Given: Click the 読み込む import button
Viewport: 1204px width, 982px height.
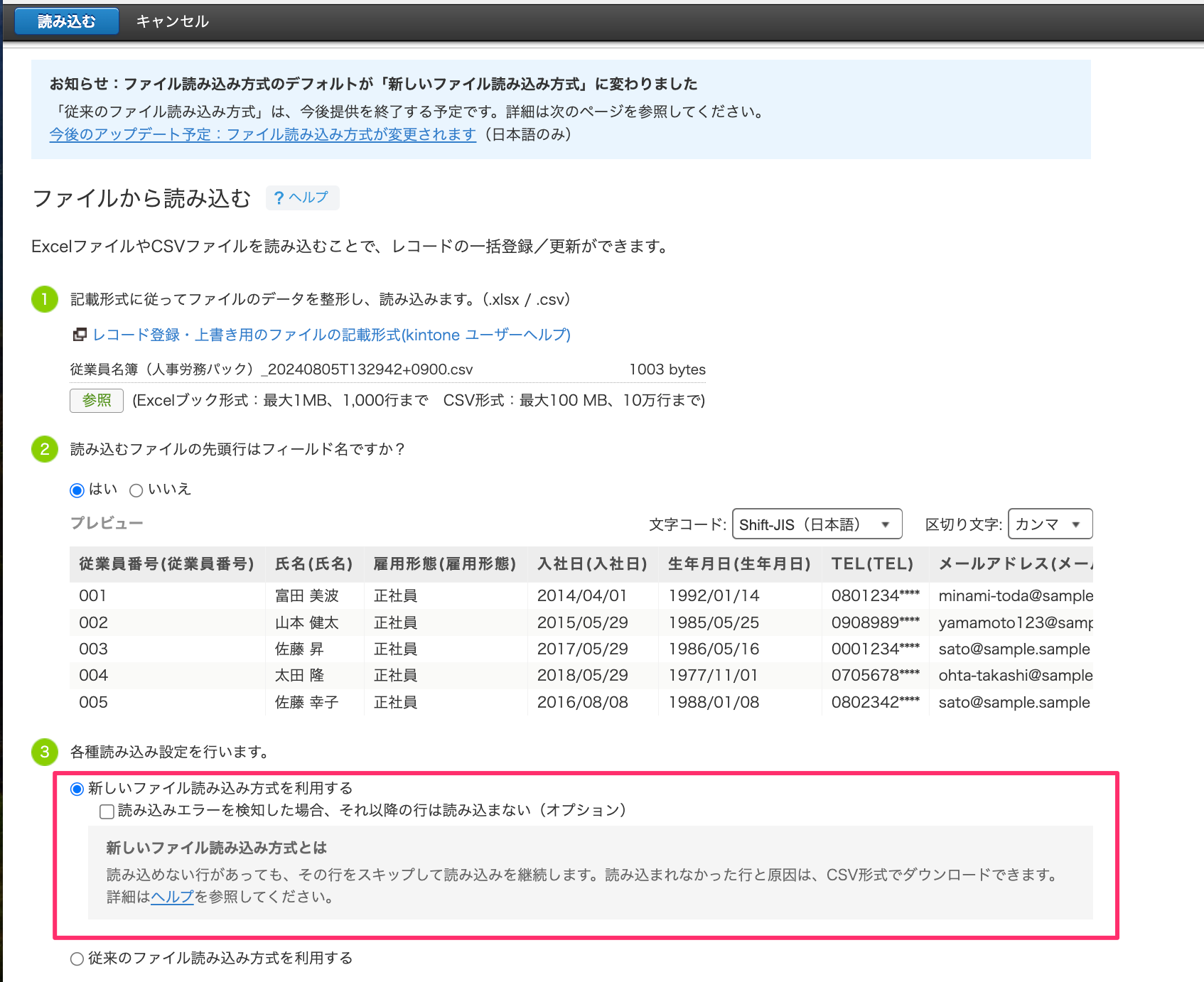Looking at the screenshot, I should (x=65, y=21).
